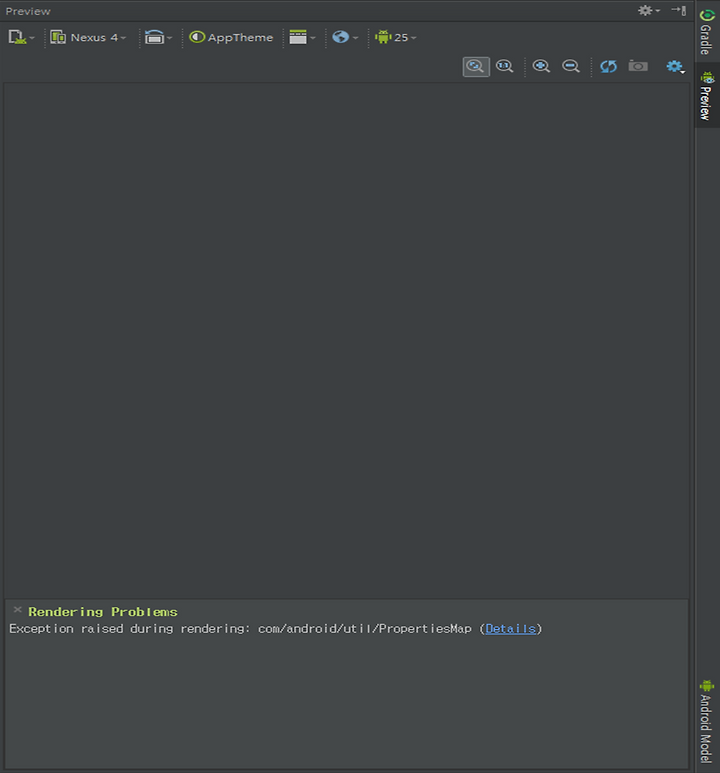Open the Gradle side tab

point(706,32)
